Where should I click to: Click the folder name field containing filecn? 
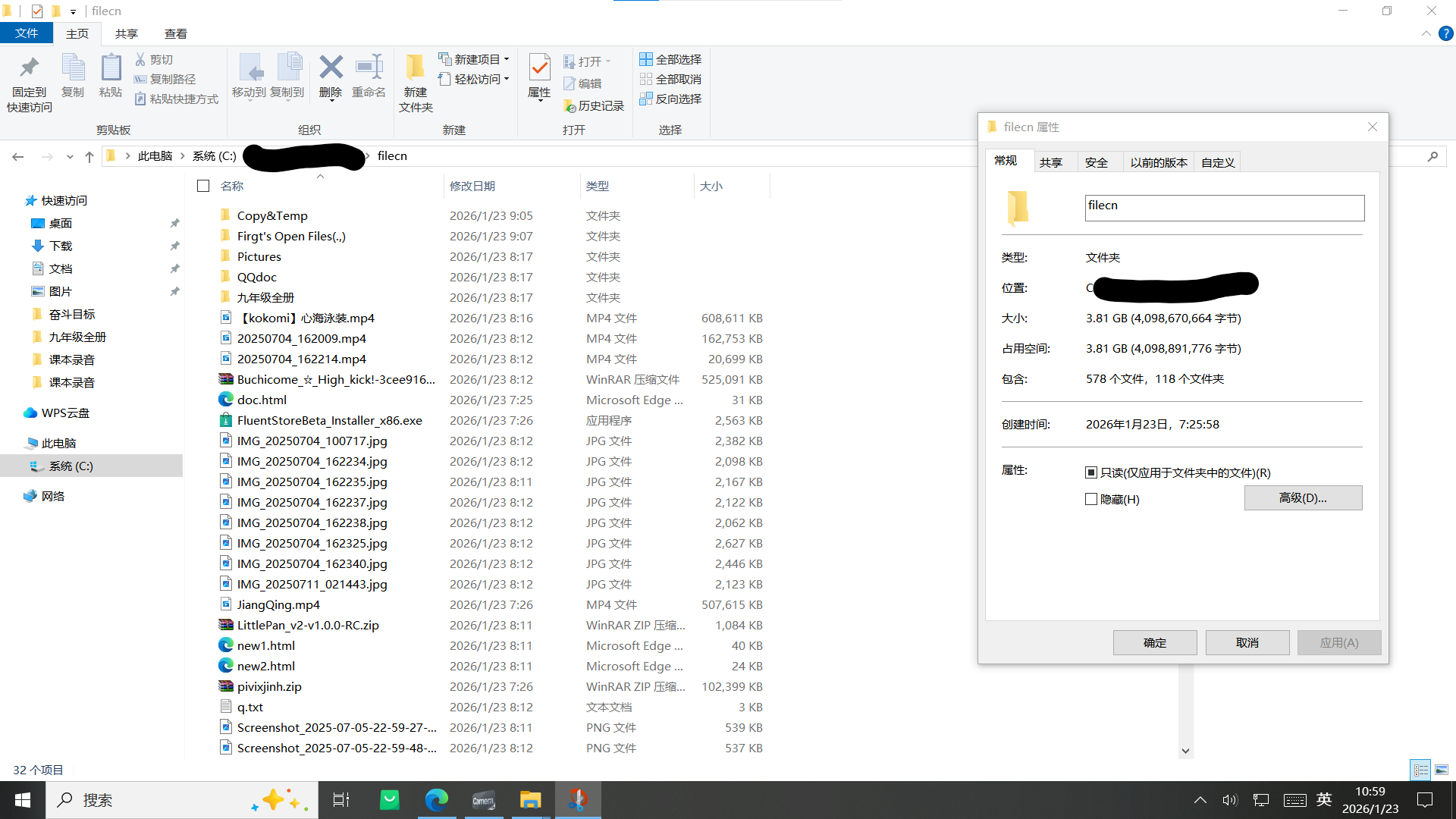[x=1223, y=208]
